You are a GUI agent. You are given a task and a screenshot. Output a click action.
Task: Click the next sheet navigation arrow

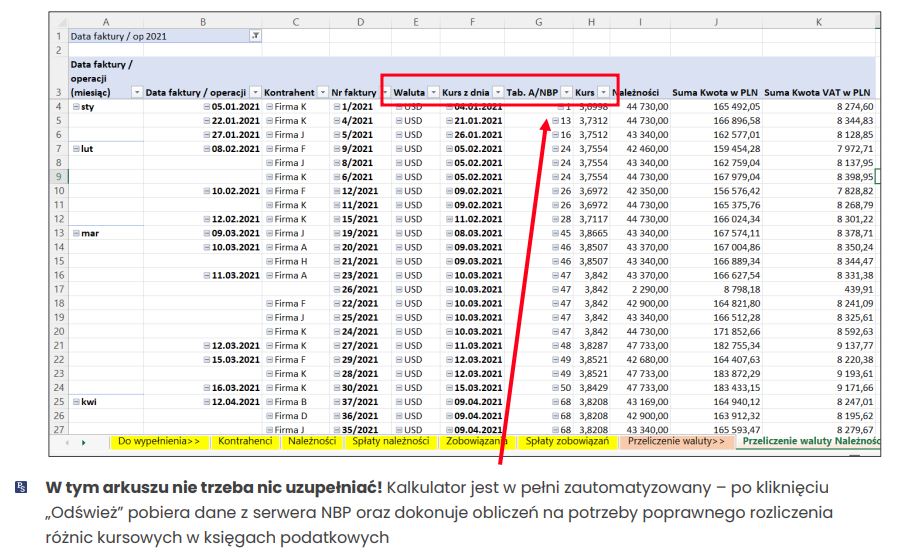84,441
